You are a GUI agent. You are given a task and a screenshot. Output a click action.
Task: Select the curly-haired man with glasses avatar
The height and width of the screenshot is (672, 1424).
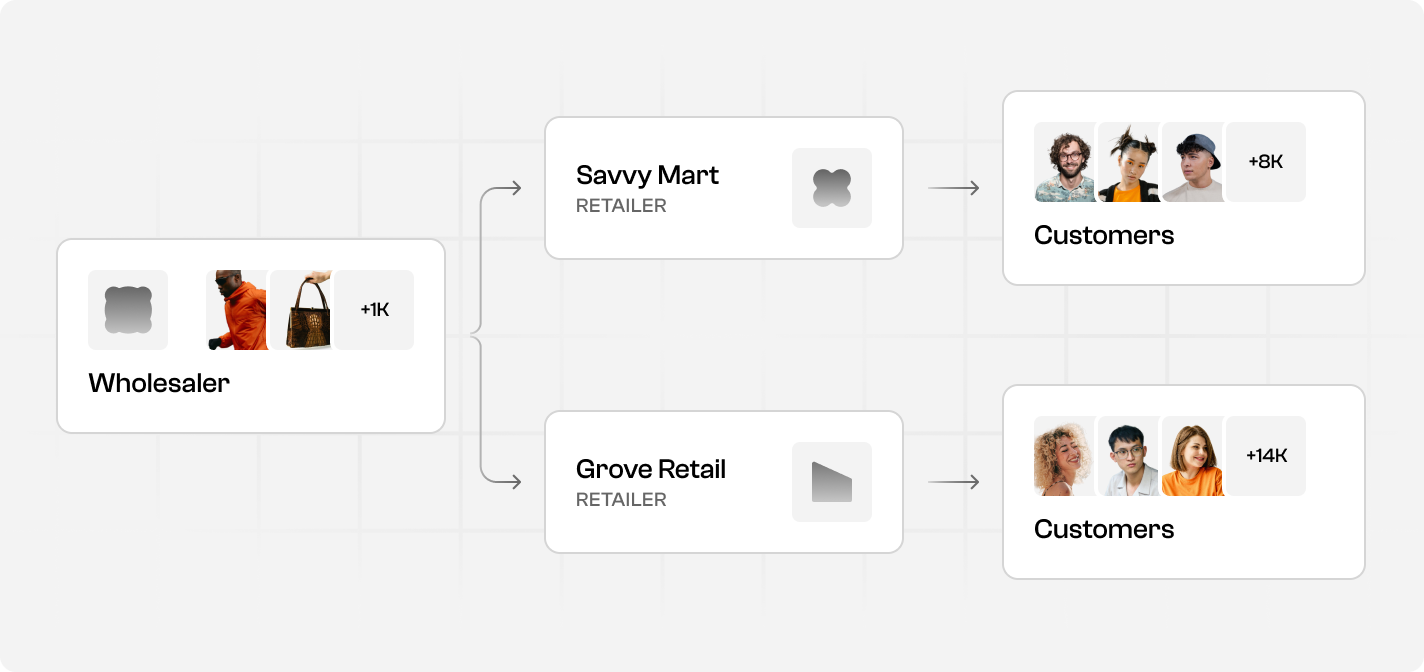point(1065,162)
